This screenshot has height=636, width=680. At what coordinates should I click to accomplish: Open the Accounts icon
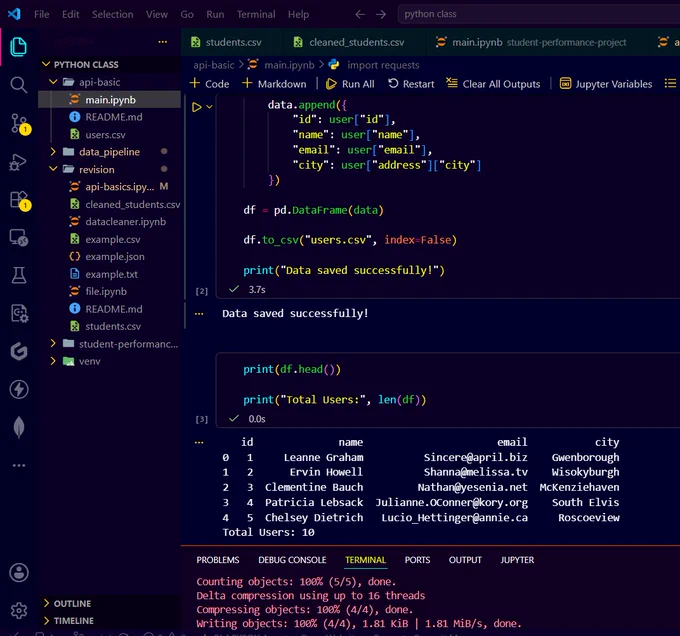click(19, 572)
